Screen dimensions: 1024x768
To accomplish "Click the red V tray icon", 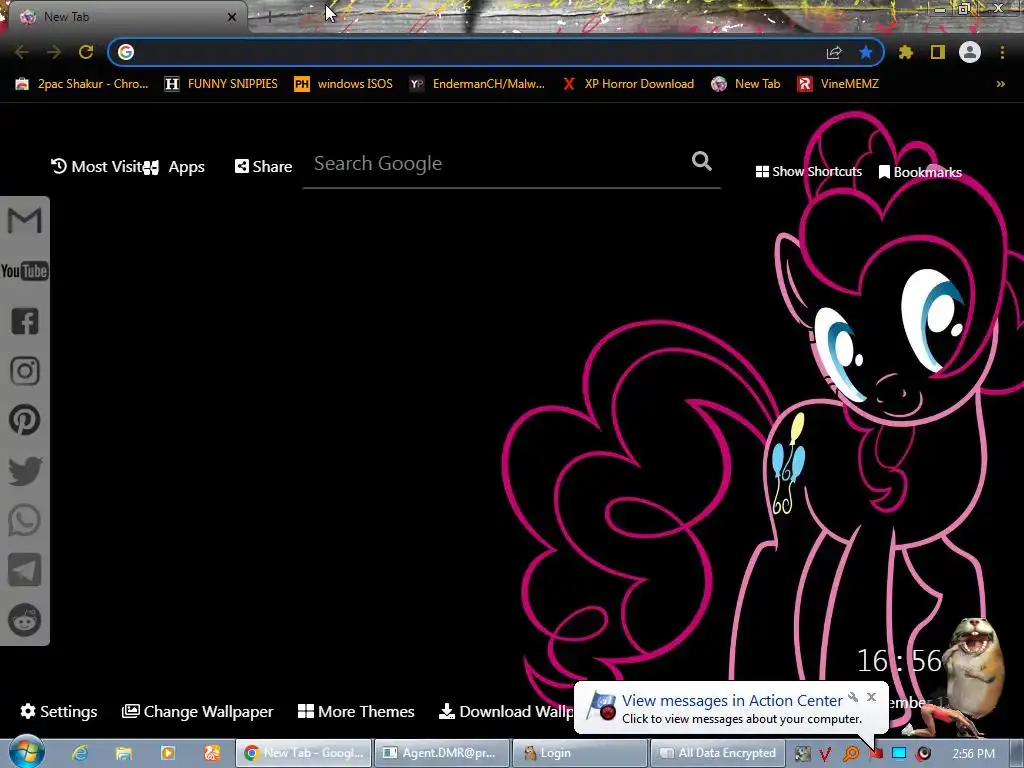I will [x=825, y=754].
